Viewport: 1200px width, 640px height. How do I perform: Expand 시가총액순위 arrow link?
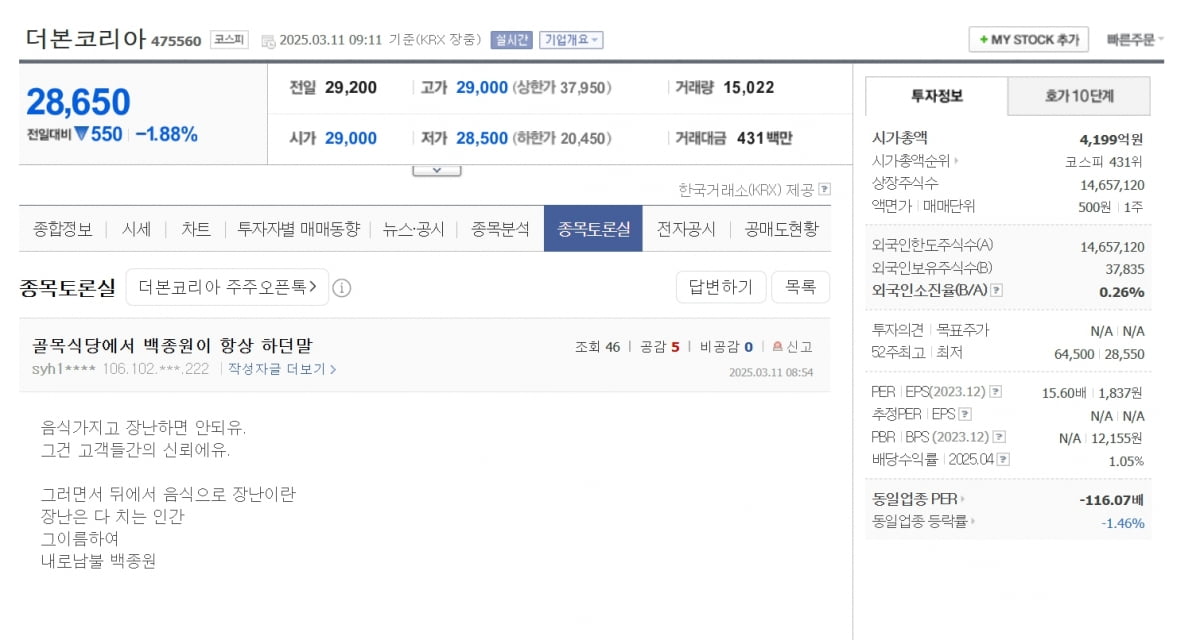[915, 160]
